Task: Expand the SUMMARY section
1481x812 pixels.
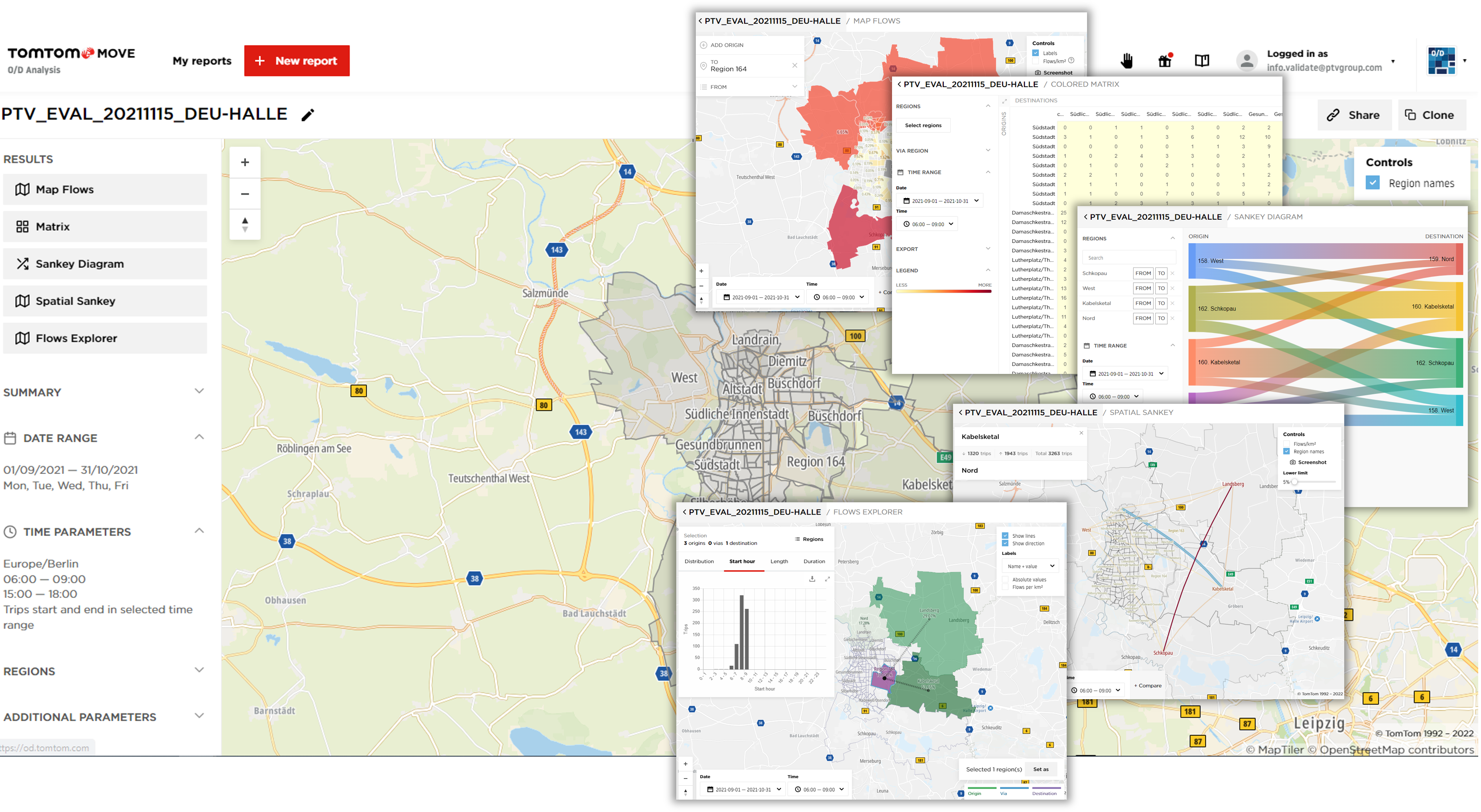Action: point(199,391)
